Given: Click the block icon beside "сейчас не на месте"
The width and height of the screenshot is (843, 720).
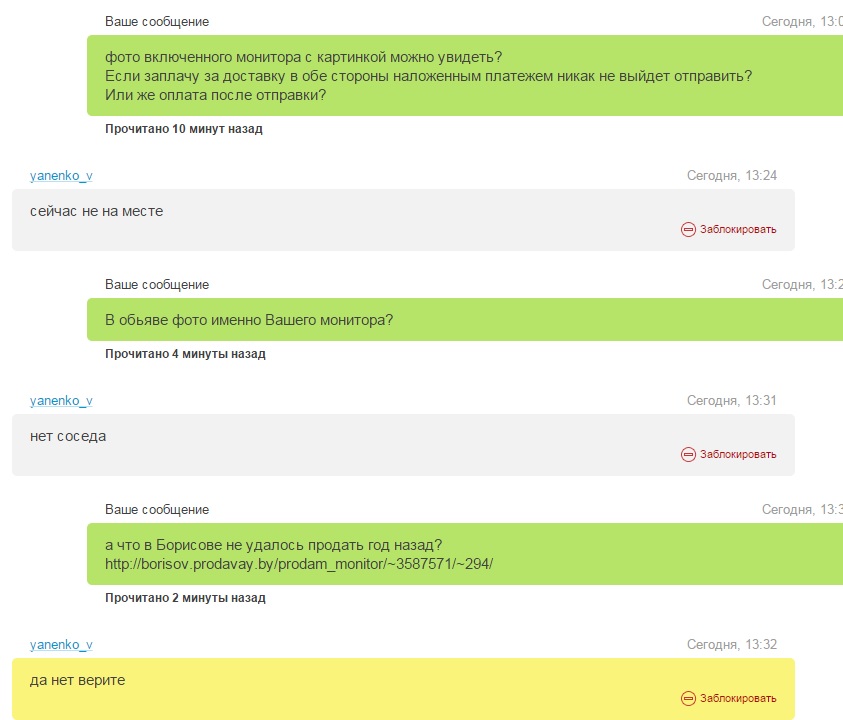Looking at the screenshot, I should pyautogui.click(x=688, y=229).
